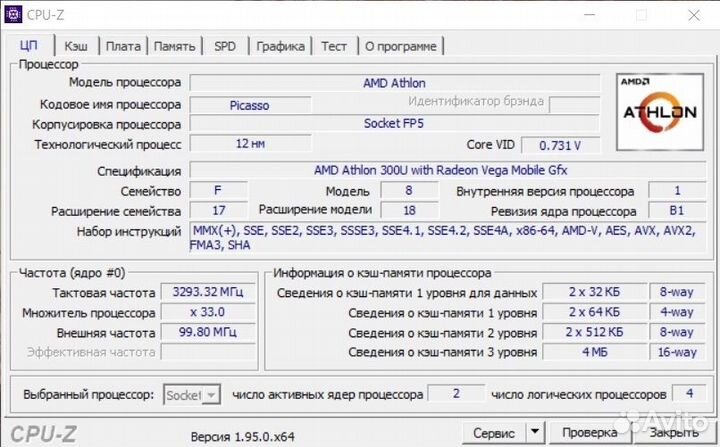Click the 12 нм technology value
The width and height of the screenshot is (720, 447).
tap(250, 144)
